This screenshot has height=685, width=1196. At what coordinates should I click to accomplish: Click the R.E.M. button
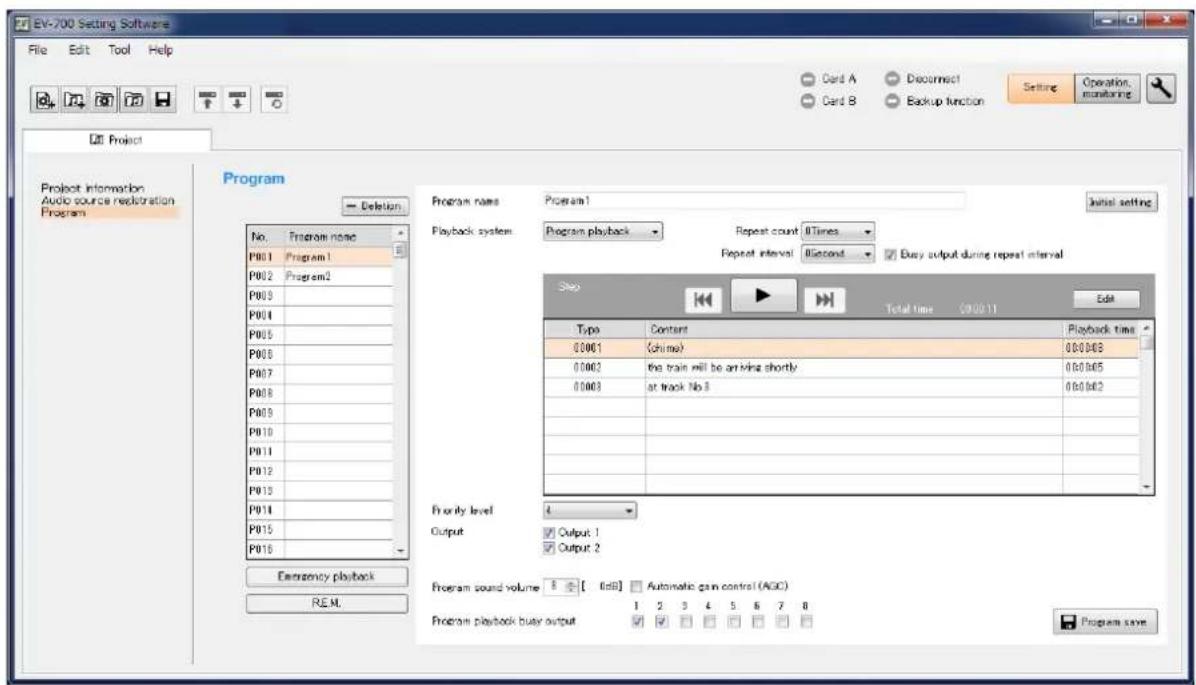tap(326, 603)
